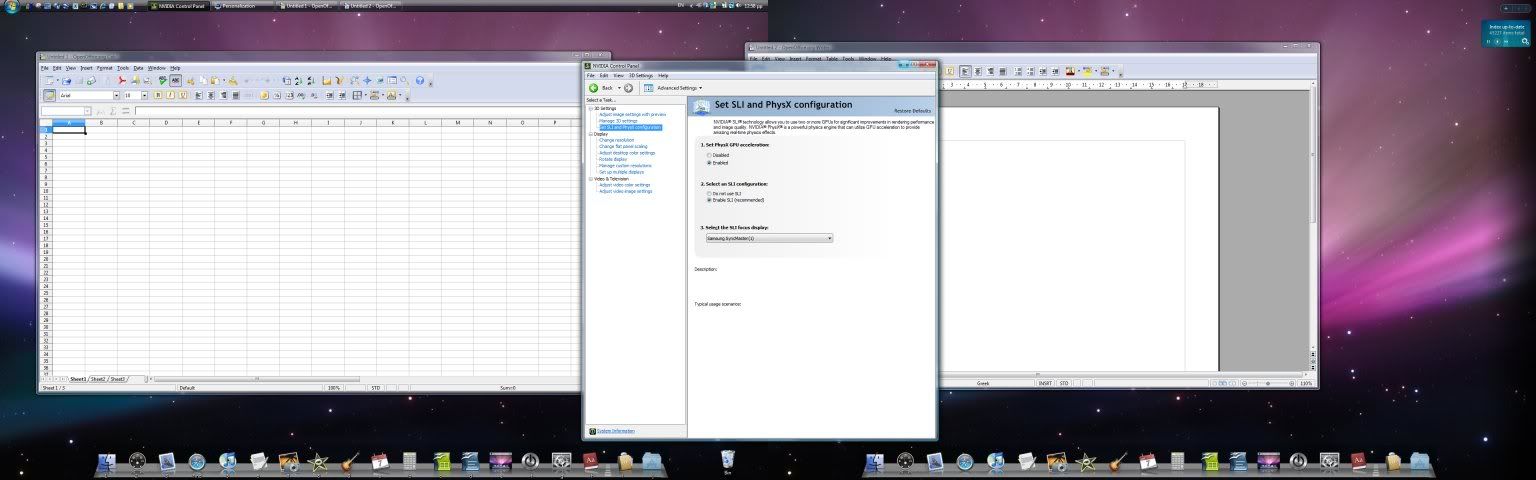Click Justified icon in Writer toolbar
1536x480 pixels.
[1003, 72]
